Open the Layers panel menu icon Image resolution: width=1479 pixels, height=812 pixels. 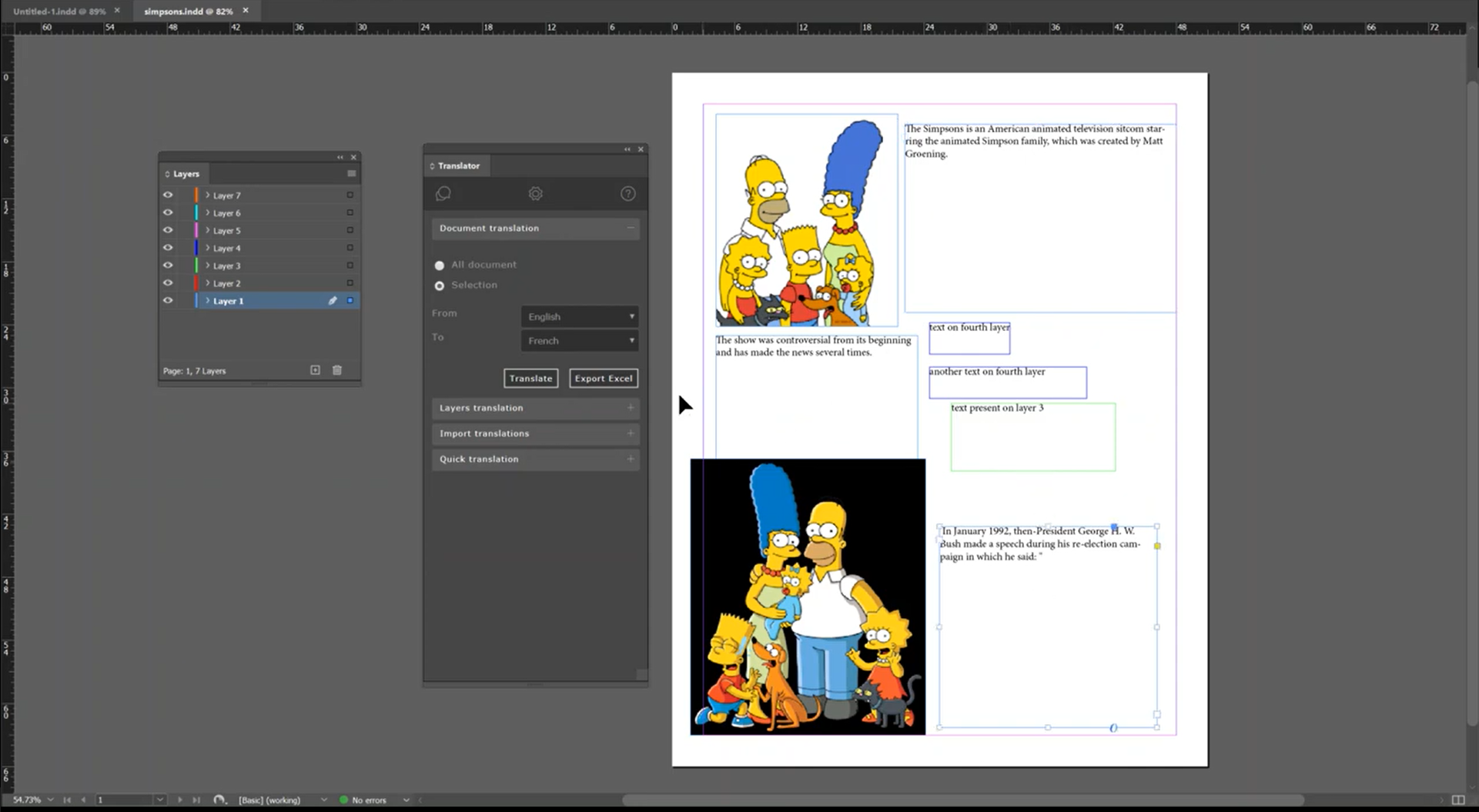point(352,174)
